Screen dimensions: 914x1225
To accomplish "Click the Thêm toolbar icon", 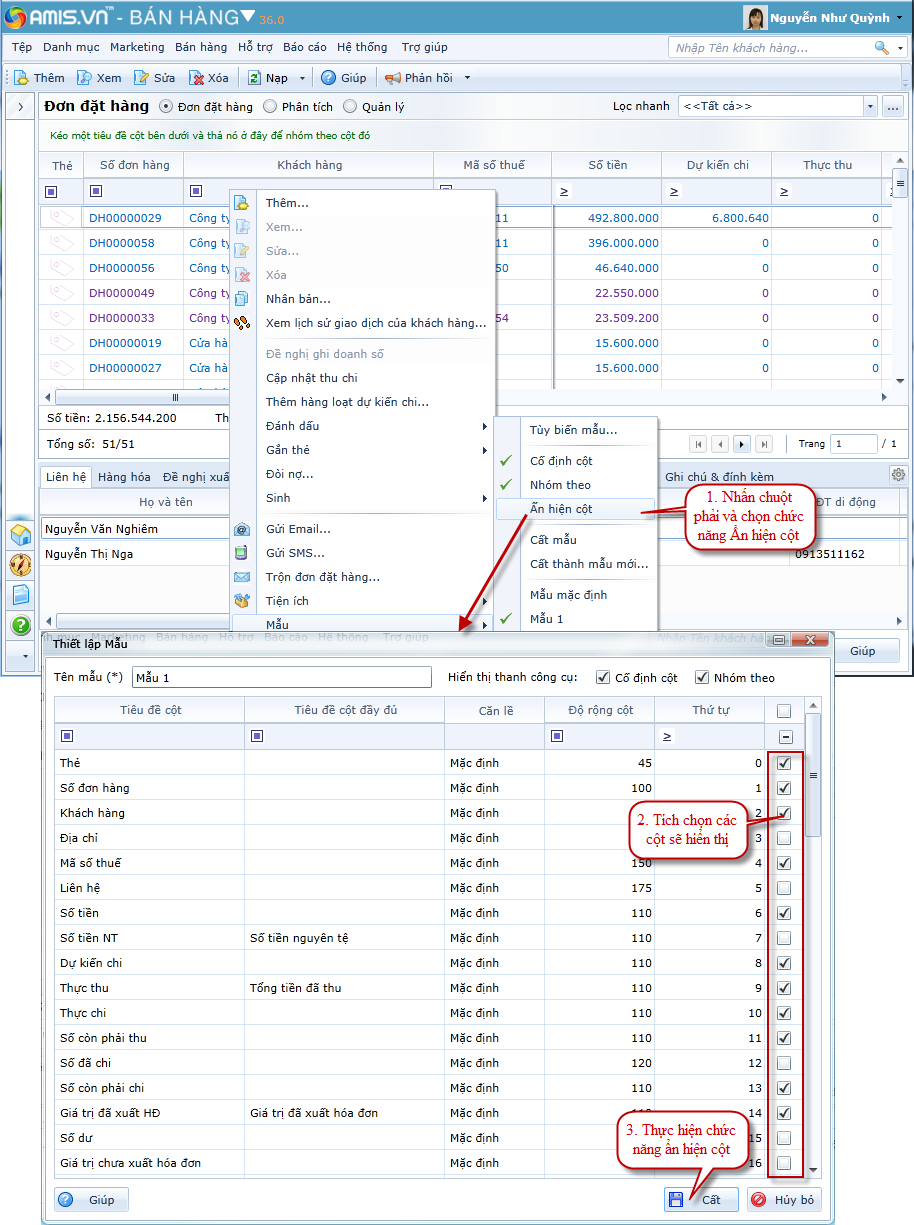I will tap(21, 78).
